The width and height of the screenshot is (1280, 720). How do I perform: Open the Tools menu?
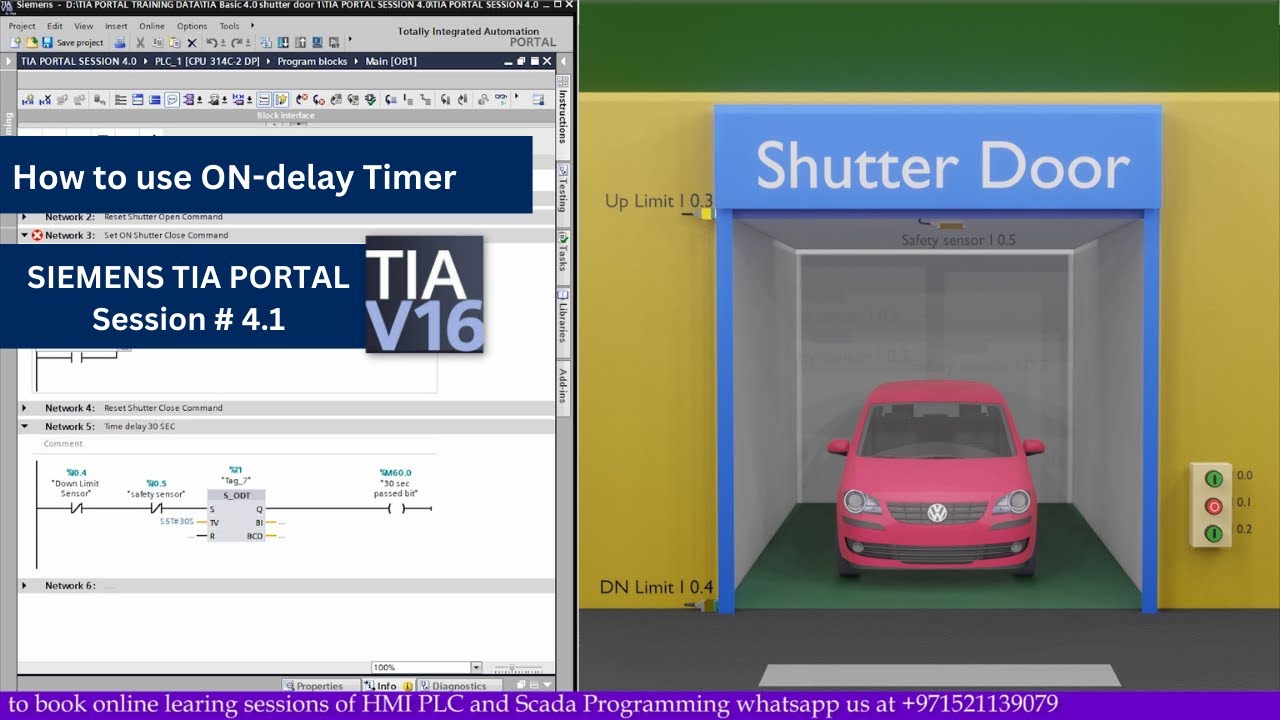(229, 26)
